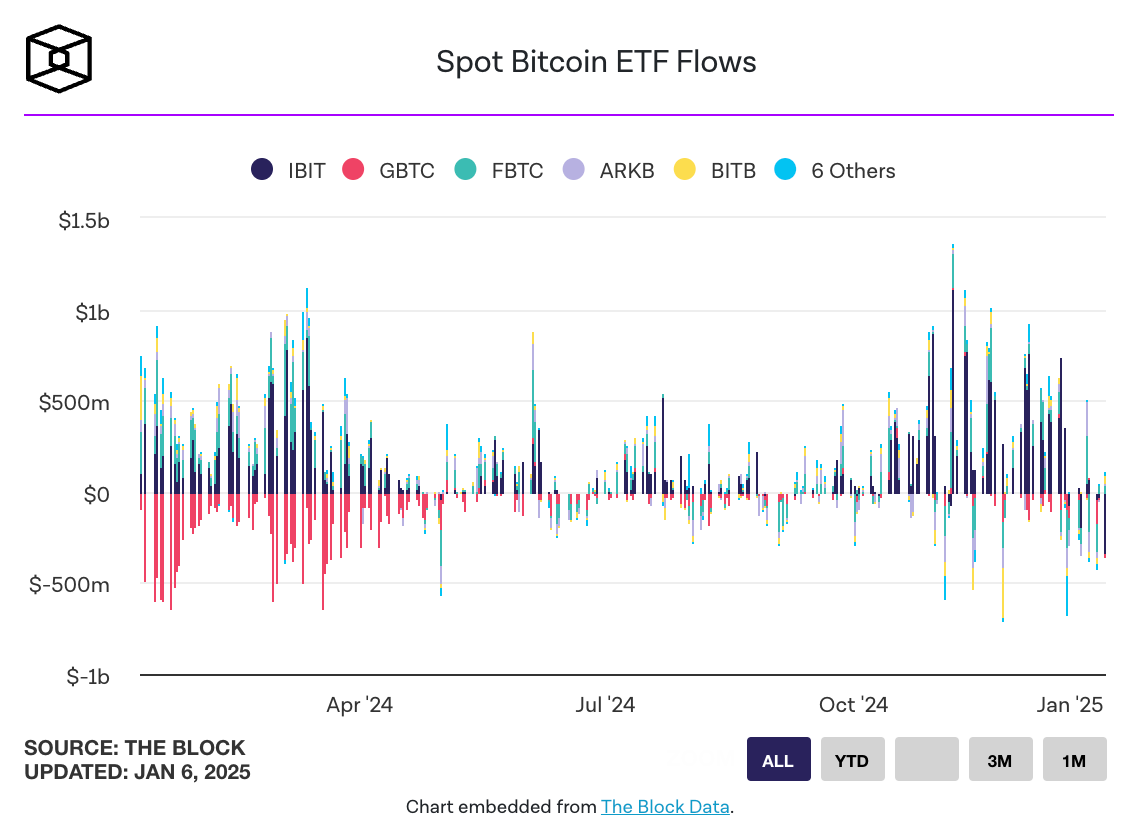The width and height of the screenshot is (1144, 830).
Task: Click the dark navy IBIT legend dot
Action: (260, 170)
